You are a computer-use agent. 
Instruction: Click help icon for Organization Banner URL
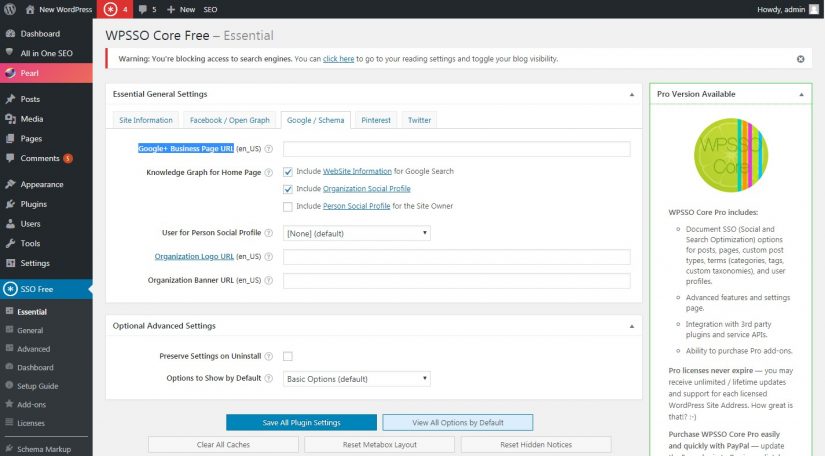pyautogui.click(x=268, y=280)
